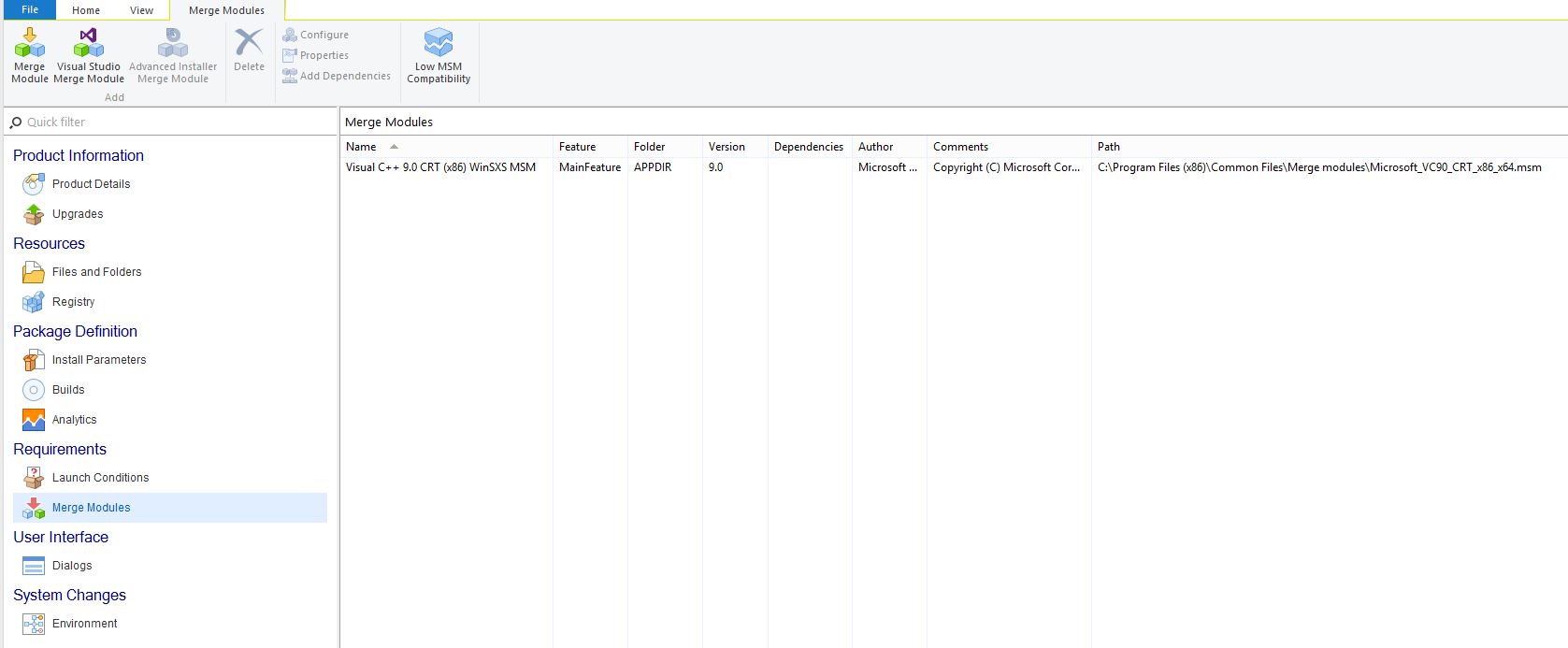1568x648 pixels.
Task: Open Files and Folders icon
Action: coord(34,272)
